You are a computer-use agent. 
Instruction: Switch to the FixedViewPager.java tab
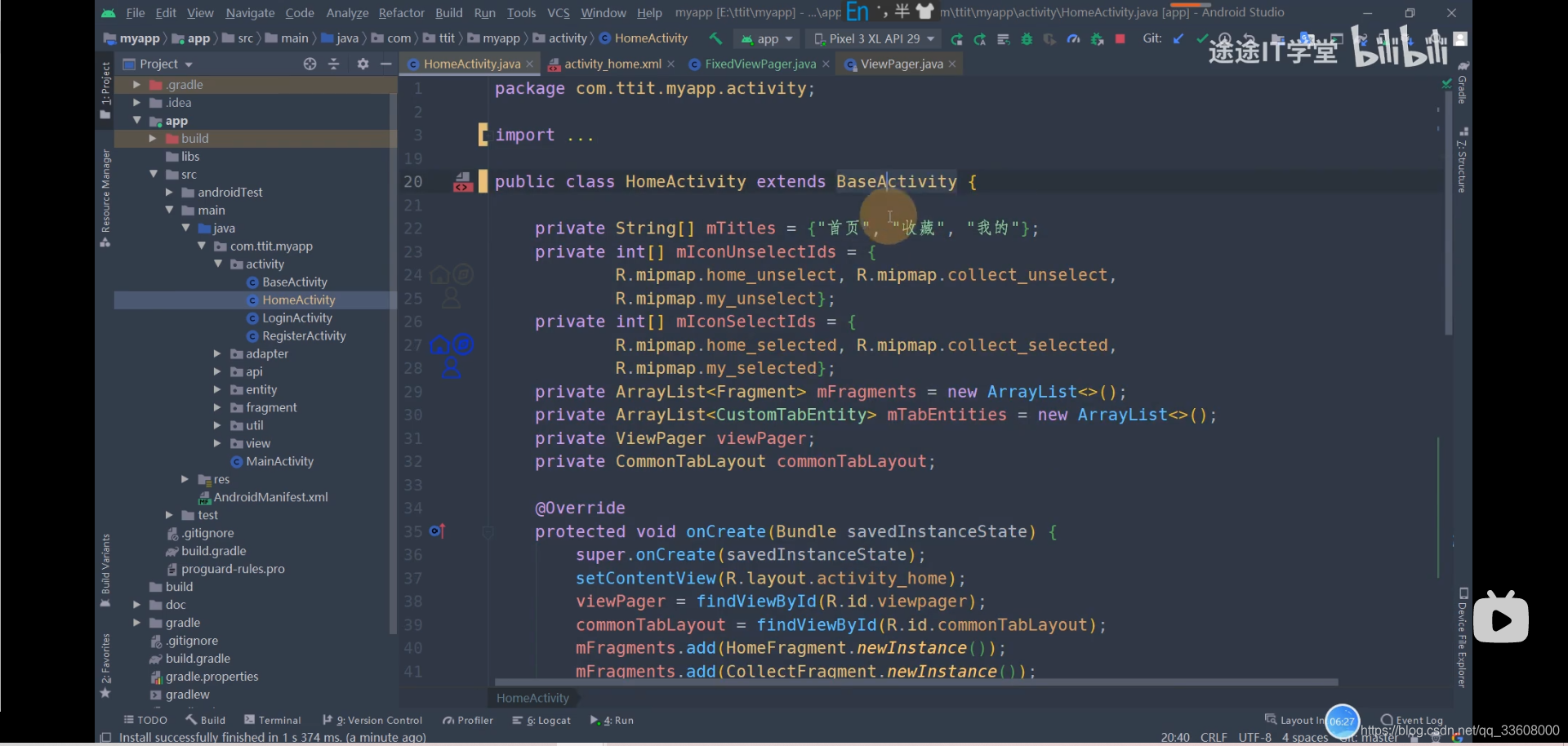tap(759, 64)
